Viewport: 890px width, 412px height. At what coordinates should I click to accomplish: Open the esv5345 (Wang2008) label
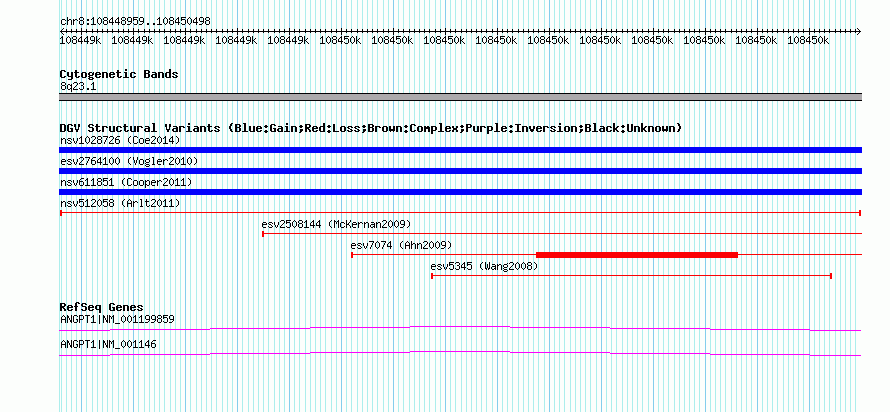coord(484,266)
